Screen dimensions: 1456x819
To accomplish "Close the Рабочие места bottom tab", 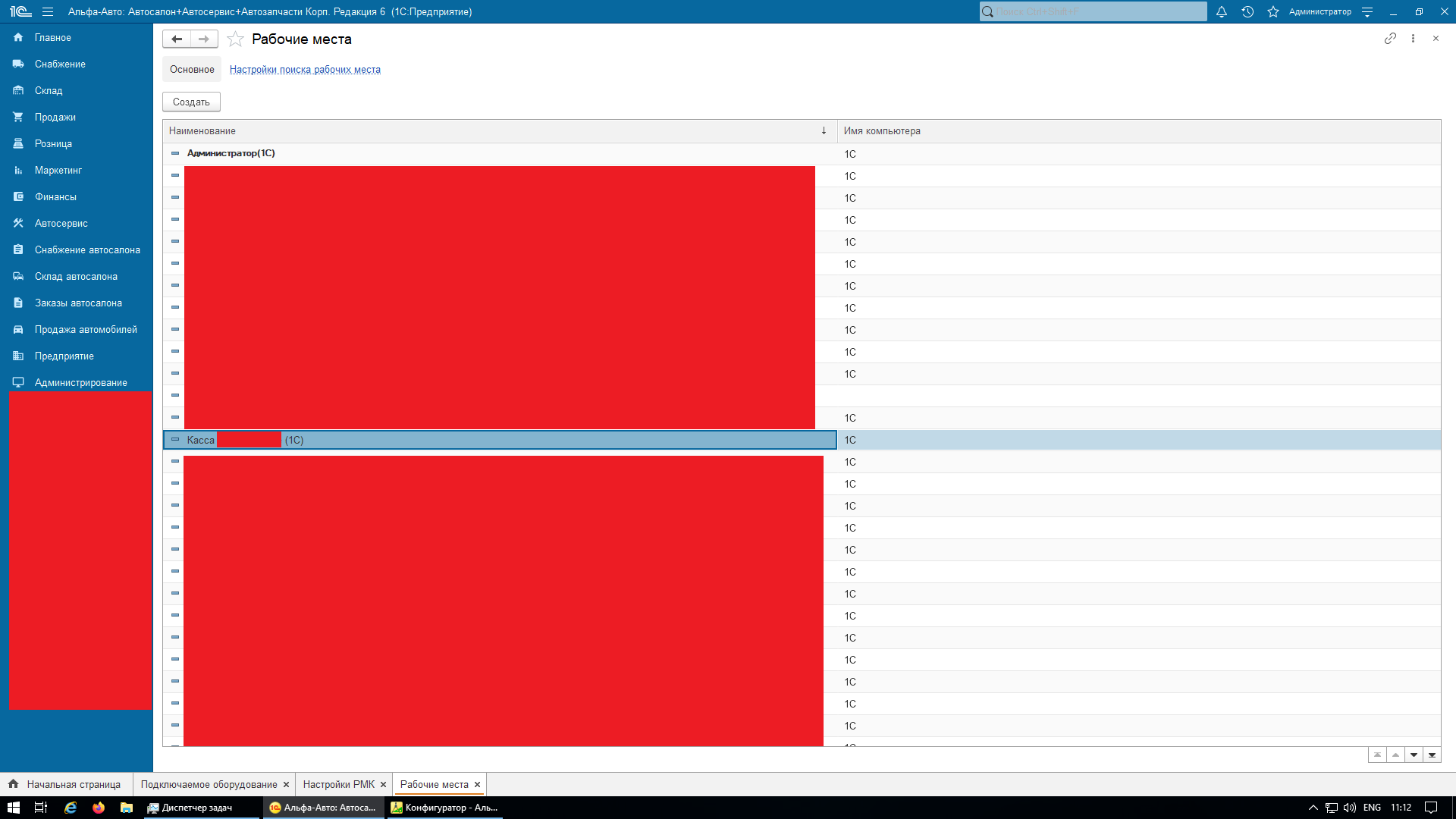I will (477, 785).
